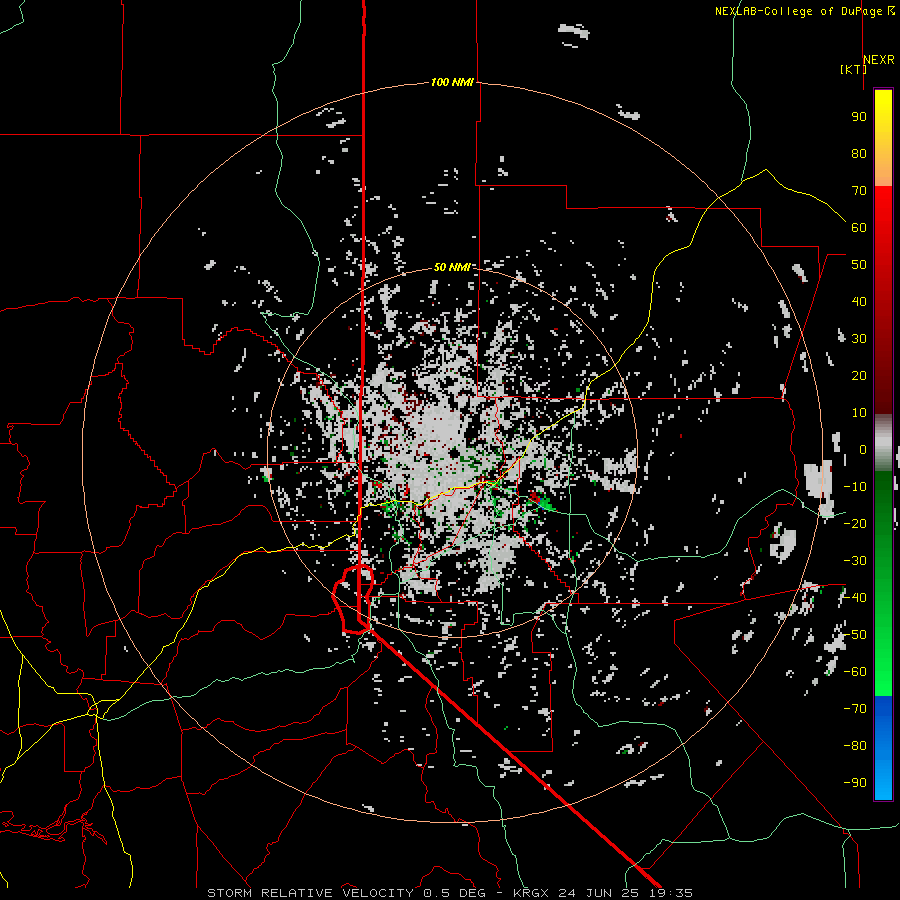Click the positive 60 knot scale label
This screenshot has width=900, height=900.
coord(859,227)
